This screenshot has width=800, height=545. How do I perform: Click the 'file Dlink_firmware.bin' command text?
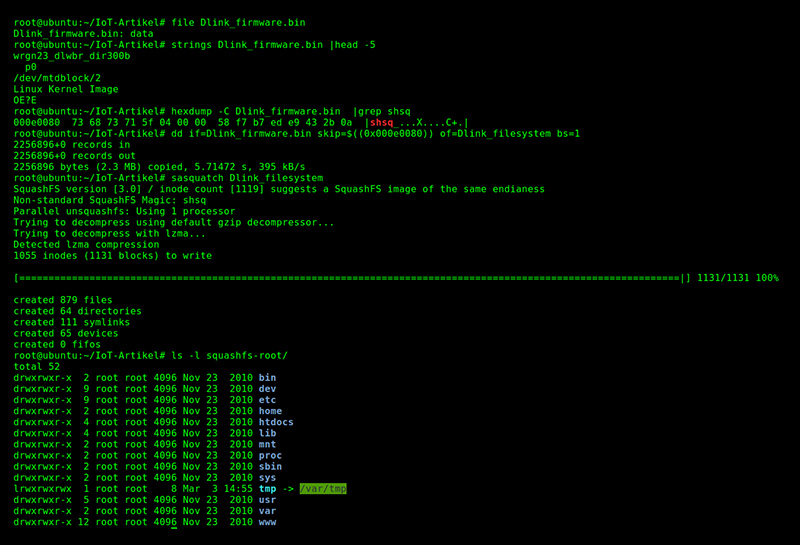pos(238,22)
